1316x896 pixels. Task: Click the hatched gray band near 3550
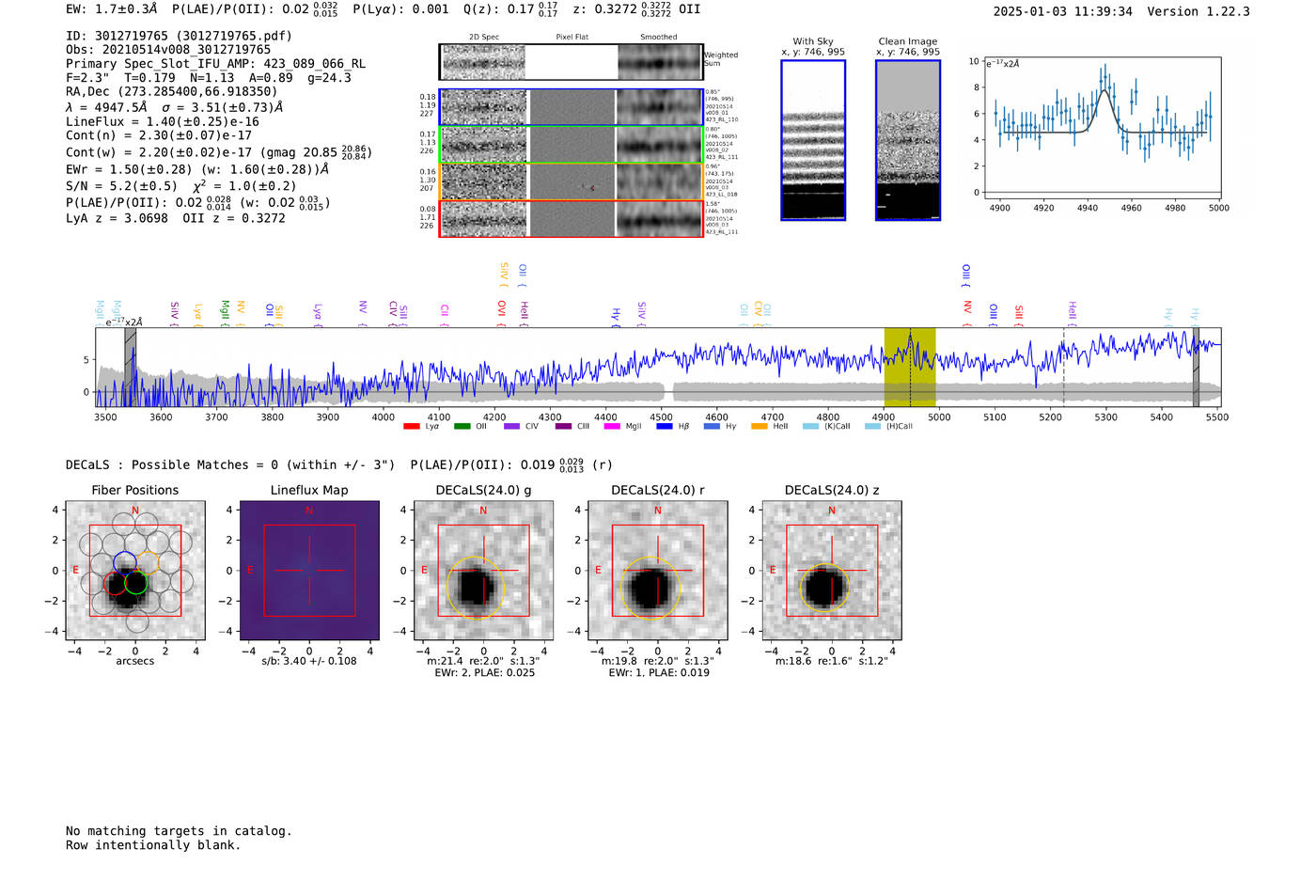pos(131,367)
